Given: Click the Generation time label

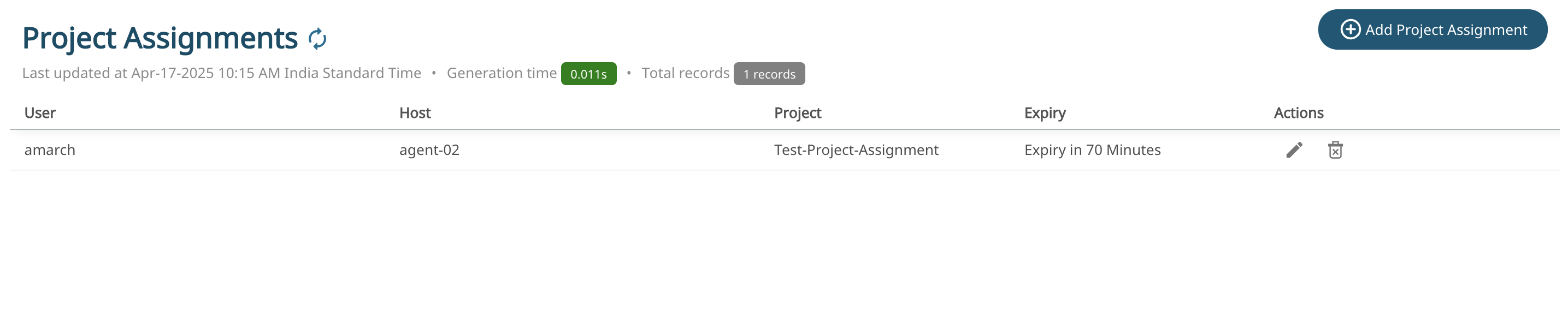Looking at the screenshot, I should 502,74.
